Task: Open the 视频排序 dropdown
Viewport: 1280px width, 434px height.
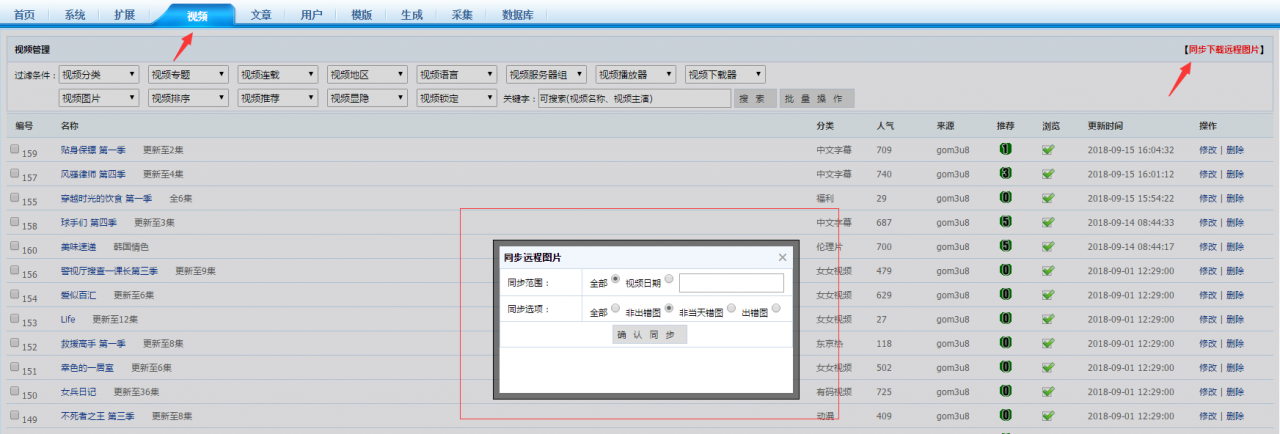Action: click(188, 98)
